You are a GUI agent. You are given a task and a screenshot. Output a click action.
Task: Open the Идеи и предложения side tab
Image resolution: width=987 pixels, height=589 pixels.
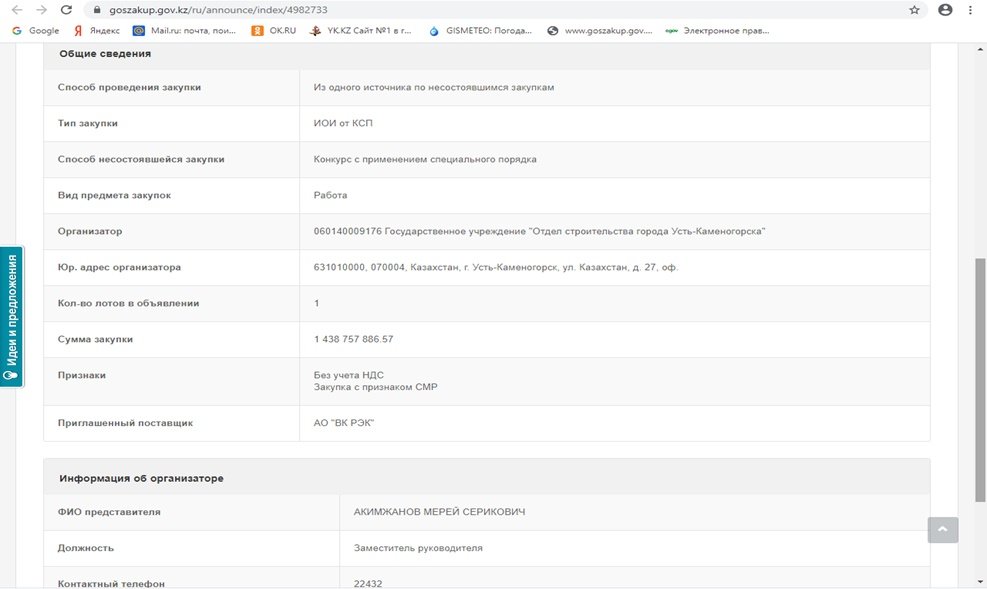click(x=11, y=316)
